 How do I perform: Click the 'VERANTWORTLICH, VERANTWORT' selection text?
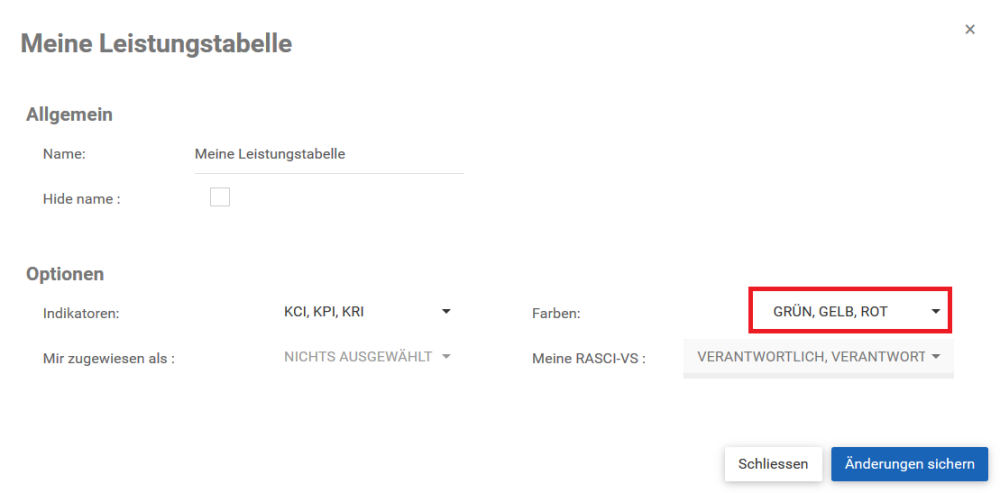point(811,357)
